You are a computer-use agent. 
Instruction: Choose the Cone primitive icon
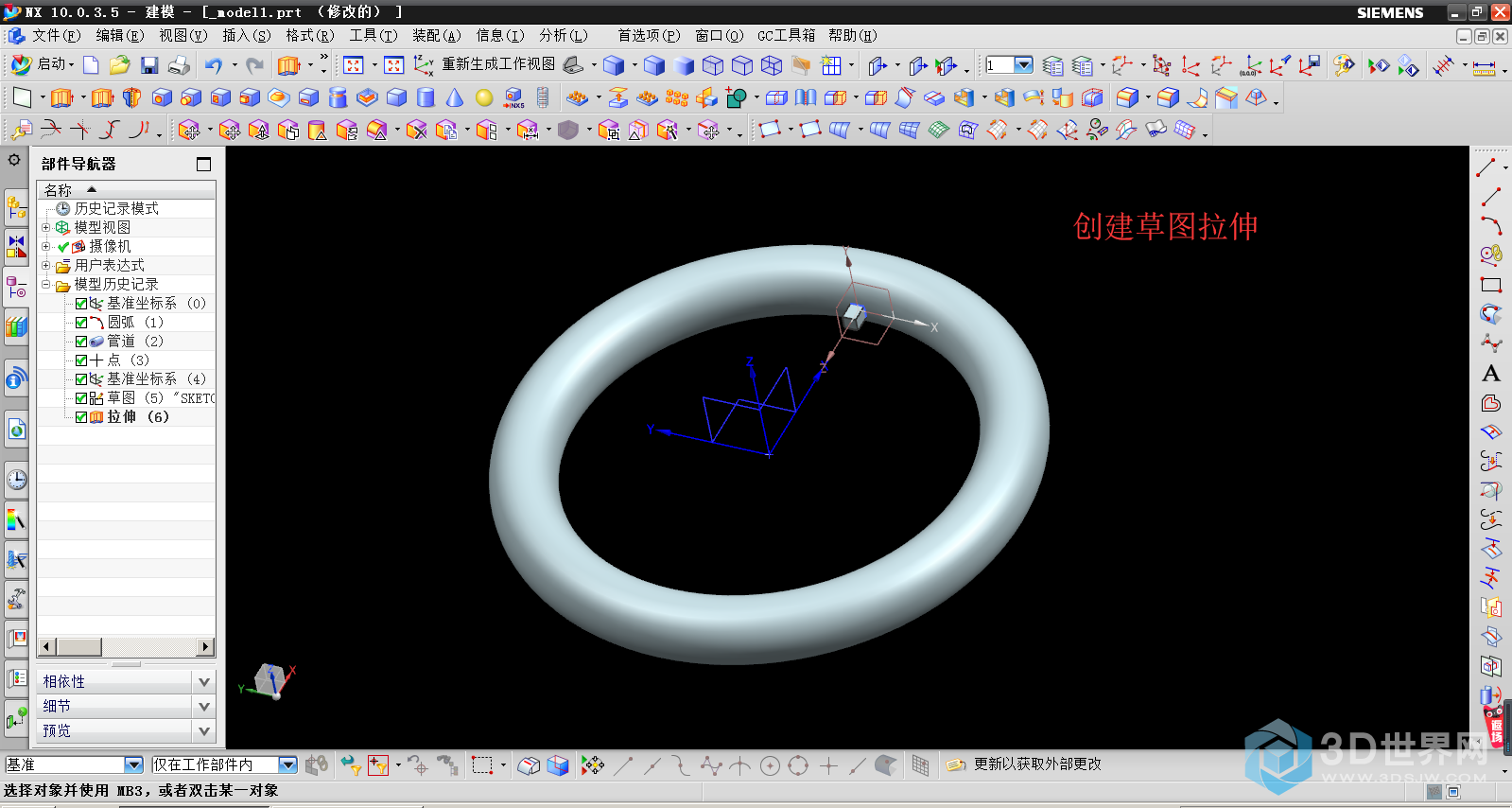(455, 97)
